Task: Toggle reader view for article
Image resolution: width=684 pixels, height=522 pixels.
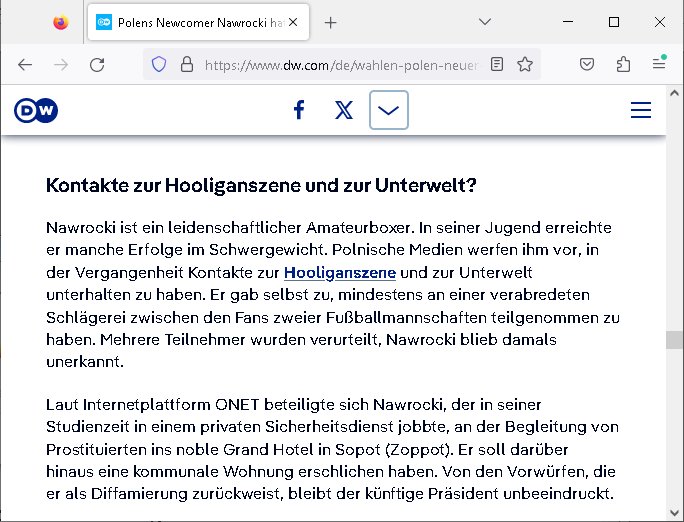Action: pyautogui.click(x=497, y=65)
